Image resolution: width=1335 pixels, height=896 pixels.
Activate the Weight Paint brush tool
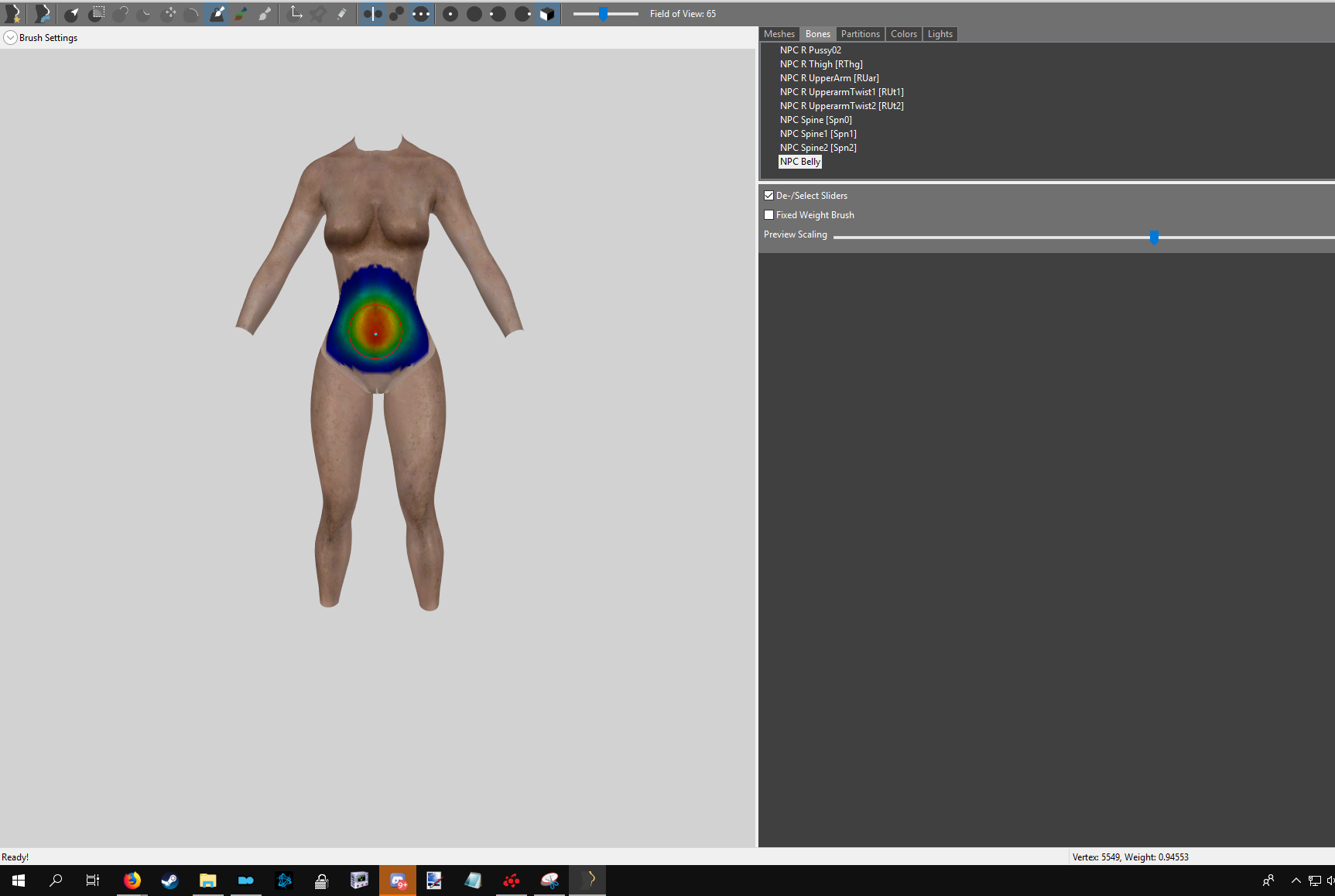coord(217,14)
